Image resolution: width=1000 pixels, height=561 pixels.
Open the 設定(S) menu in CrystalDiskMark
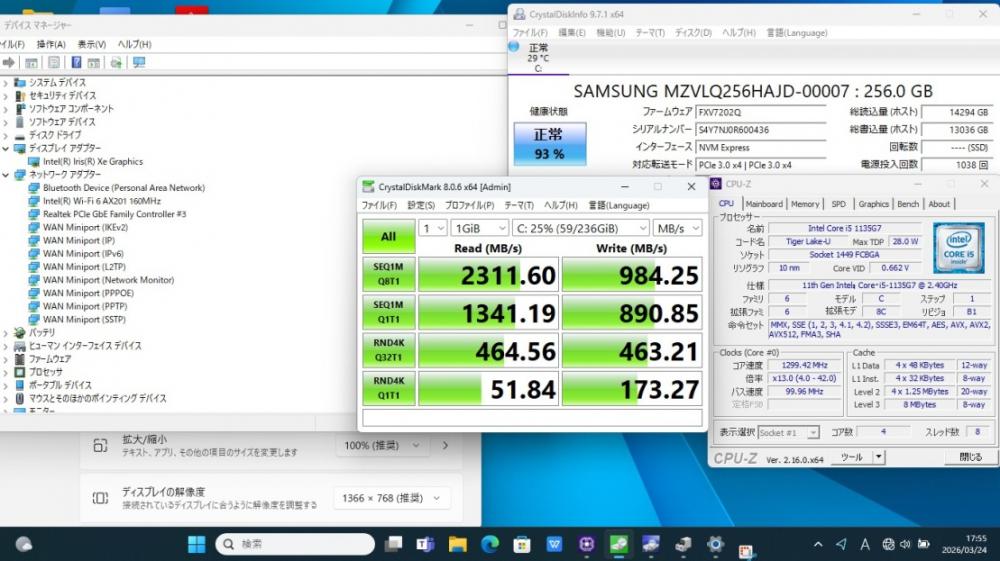tap(420, 205)
